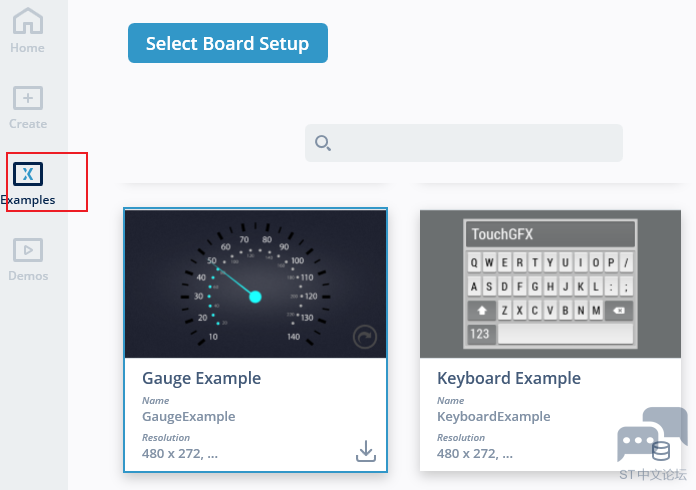Open the Demos sidebar icon
Screen dimensions: 696x490
coord(28,250)
